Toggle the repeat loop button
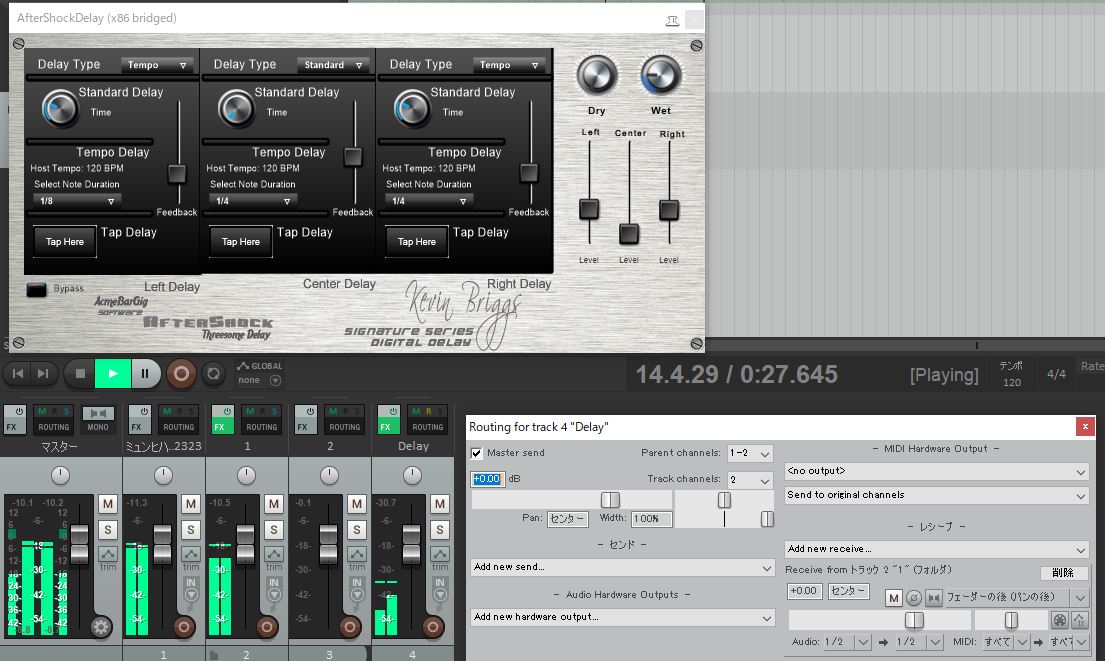This screenshot has width=1105, height=661. (x=214, y=373)
